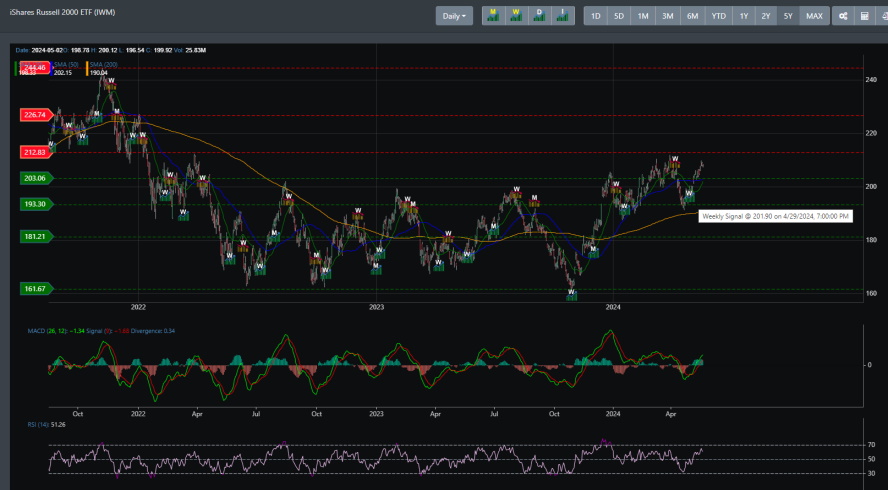
Task: Click the 203.06 support level label
Action: pos(36,178)
